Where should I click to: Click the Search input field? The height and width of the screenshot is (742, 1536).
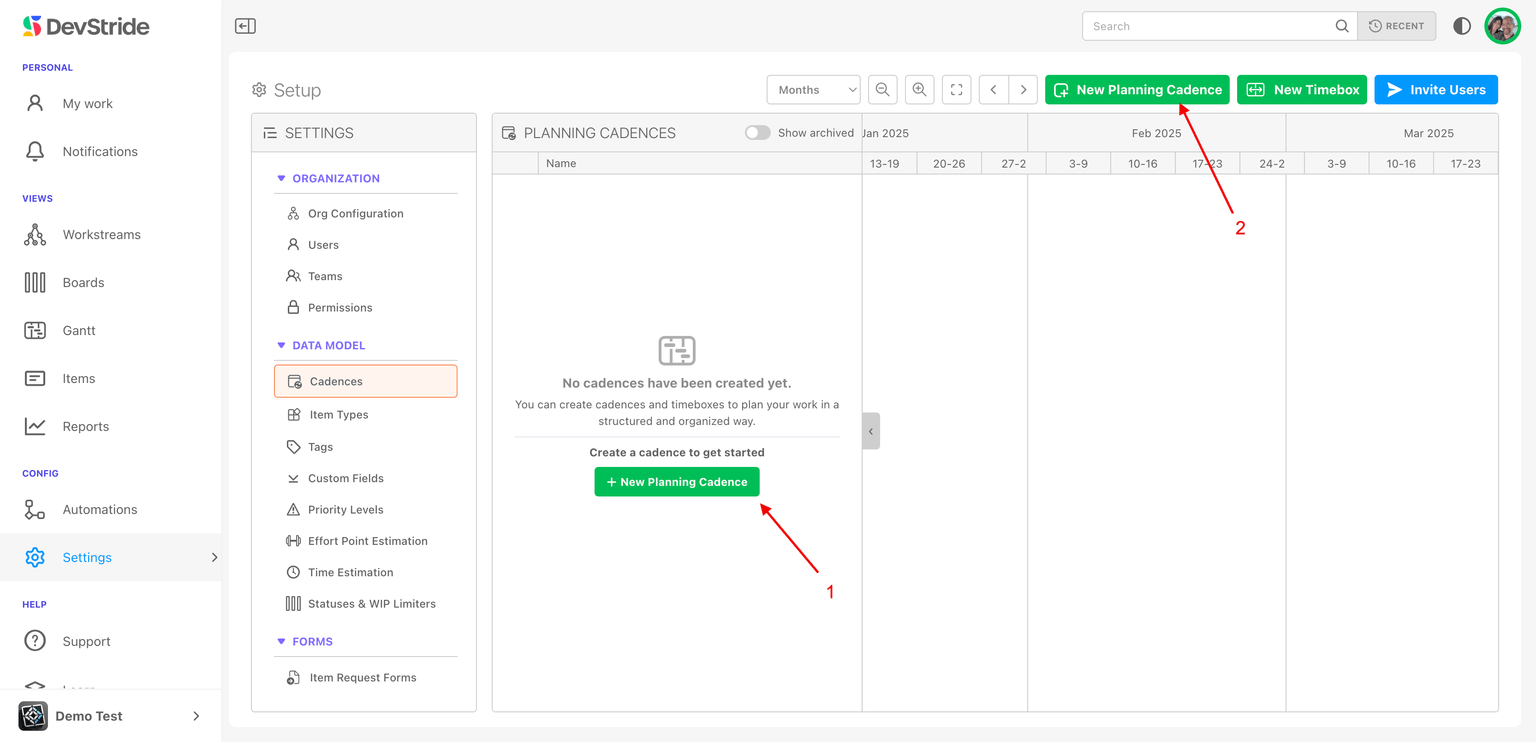(1208, 26)
